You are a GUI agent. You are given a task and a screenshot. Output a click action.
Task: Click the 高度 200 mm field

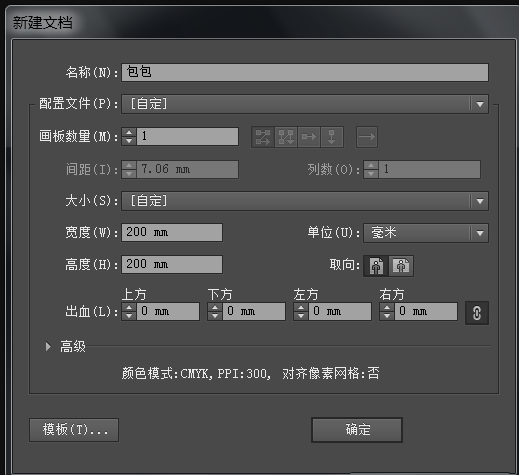172,264
